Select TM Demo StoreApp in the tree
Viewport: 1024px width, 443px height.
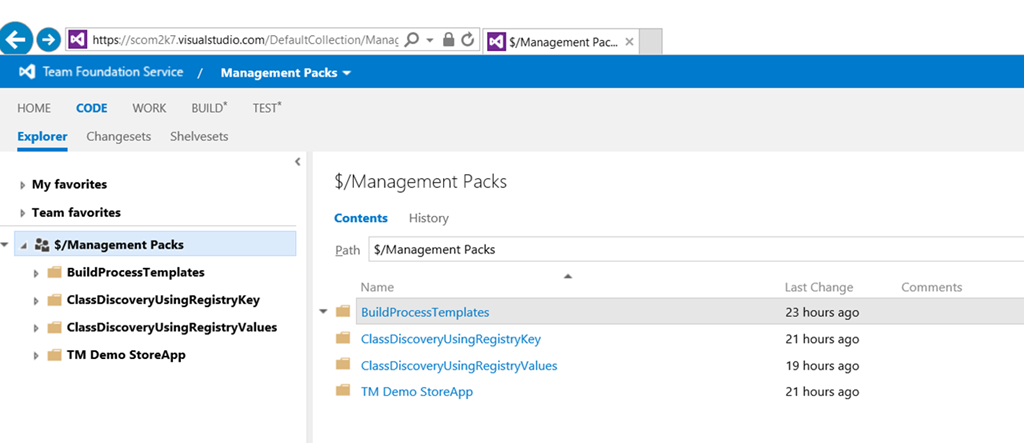[126, 355]
